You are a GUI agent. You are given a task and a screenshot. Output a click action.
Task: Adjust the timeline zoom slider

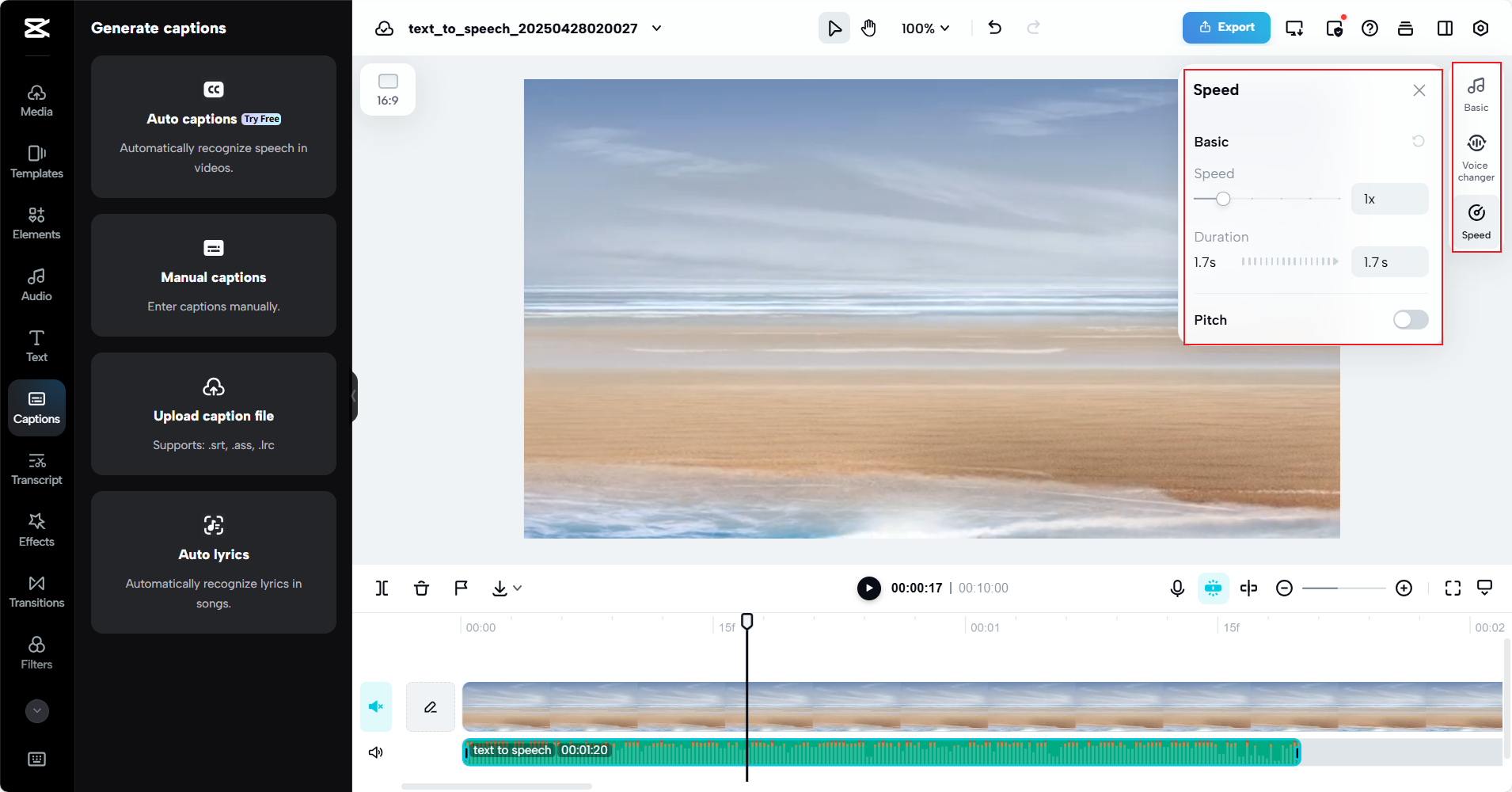(1343, 588)
